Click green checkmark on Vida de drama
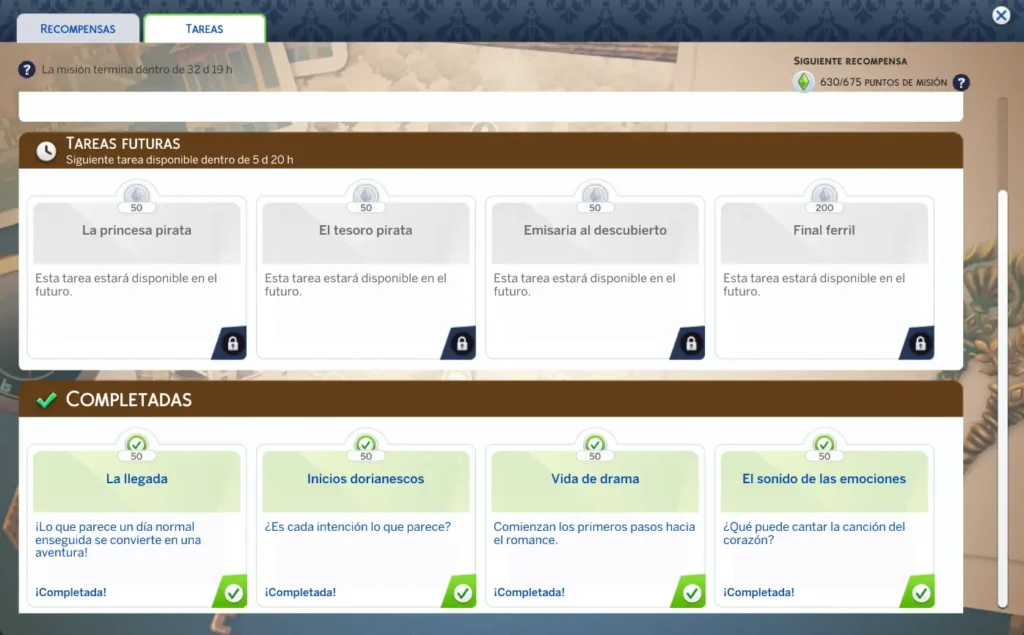This screenshot has height=635, width=1024. [692, 593]
